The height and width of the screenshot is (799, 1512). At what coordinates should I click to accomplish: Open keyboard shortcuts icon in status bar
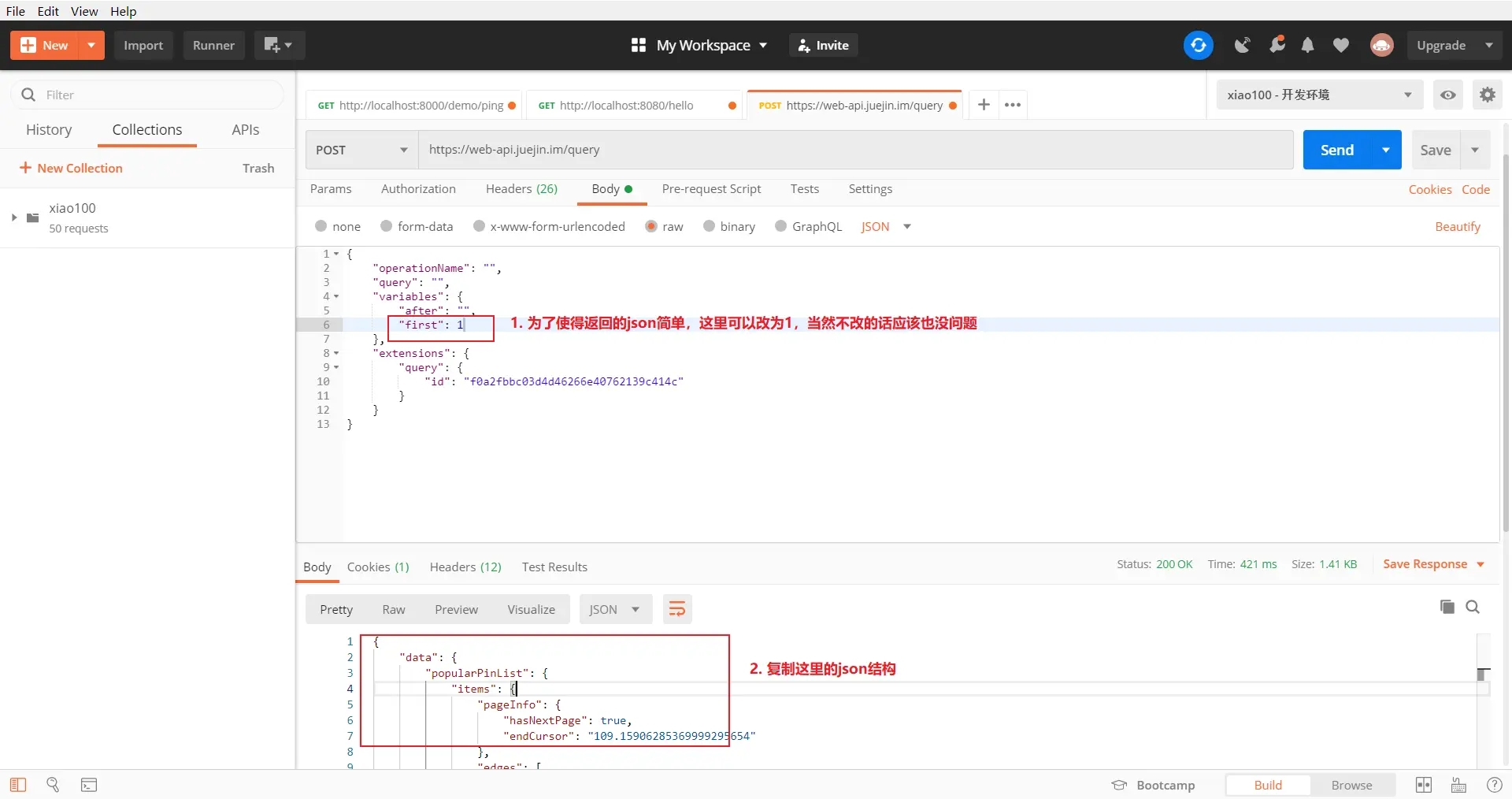tap(1458, 785)
